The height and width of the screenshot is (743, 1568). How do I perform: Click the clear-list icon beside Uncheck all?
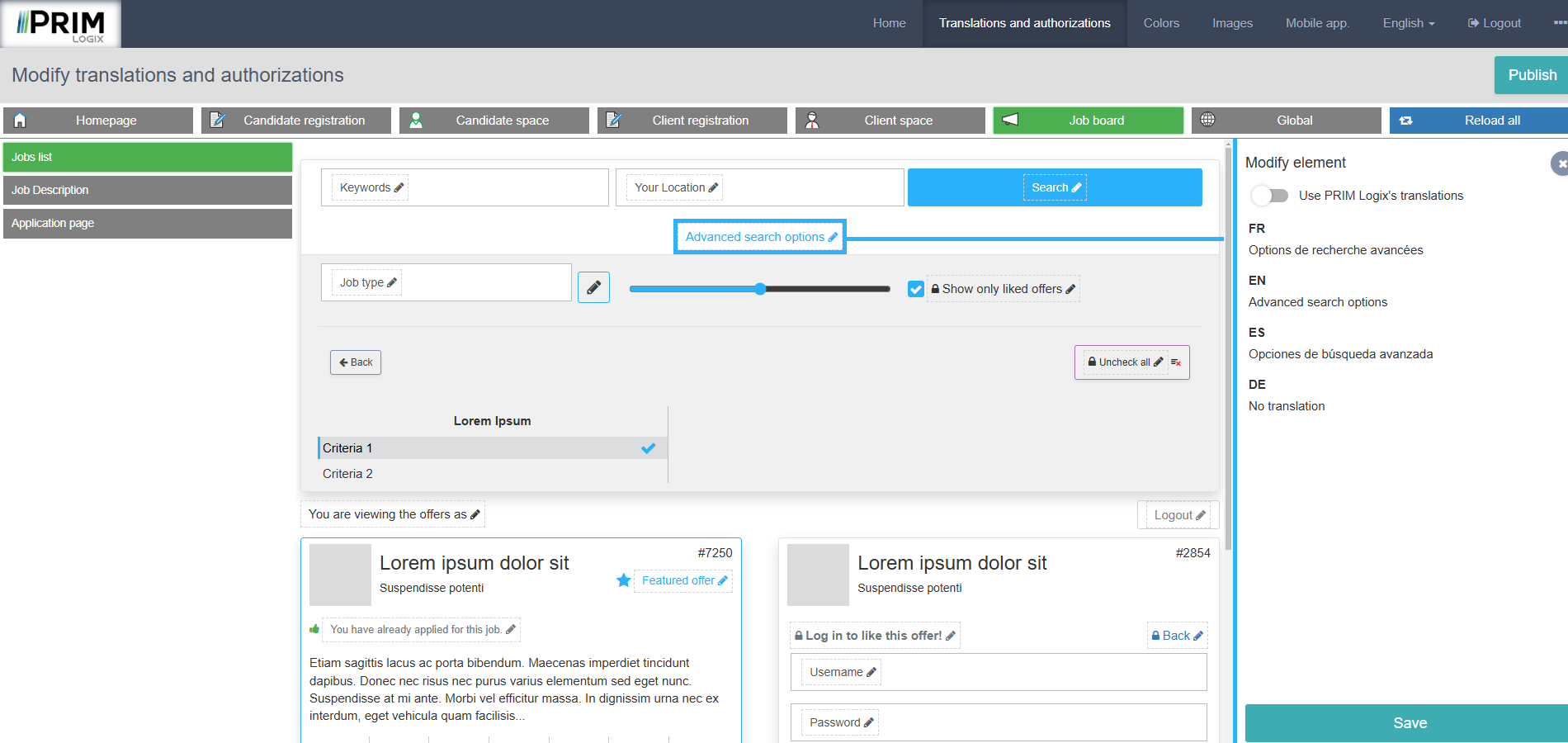[1176, 362]
